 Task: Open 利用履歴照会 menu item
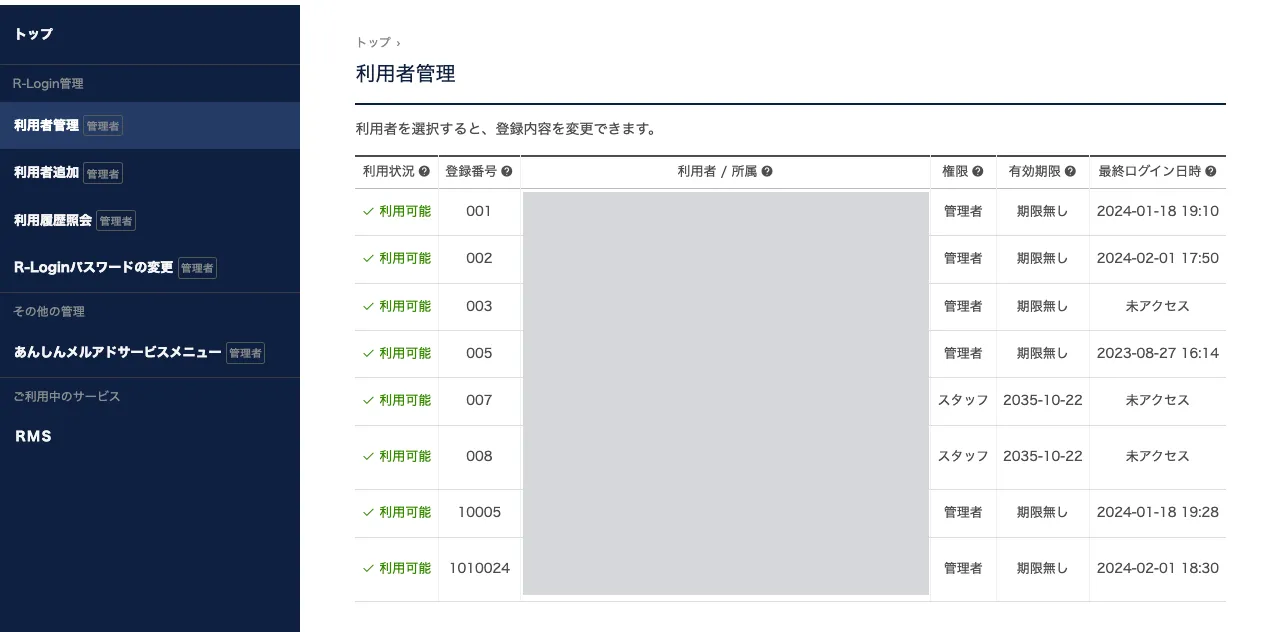coord(150,220)
